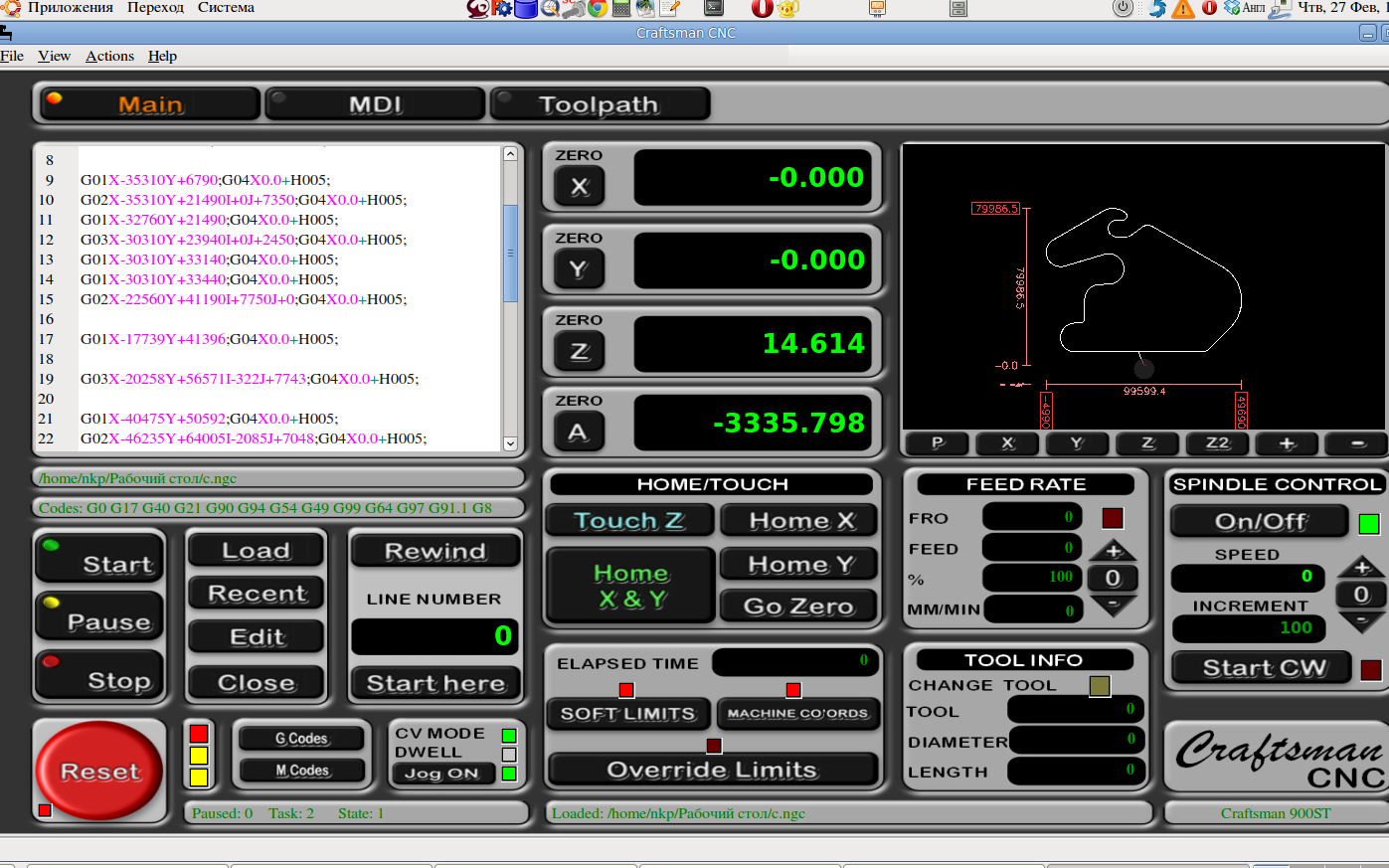
Task: Toggle Override Limits
Action: (x=713, y=770)
